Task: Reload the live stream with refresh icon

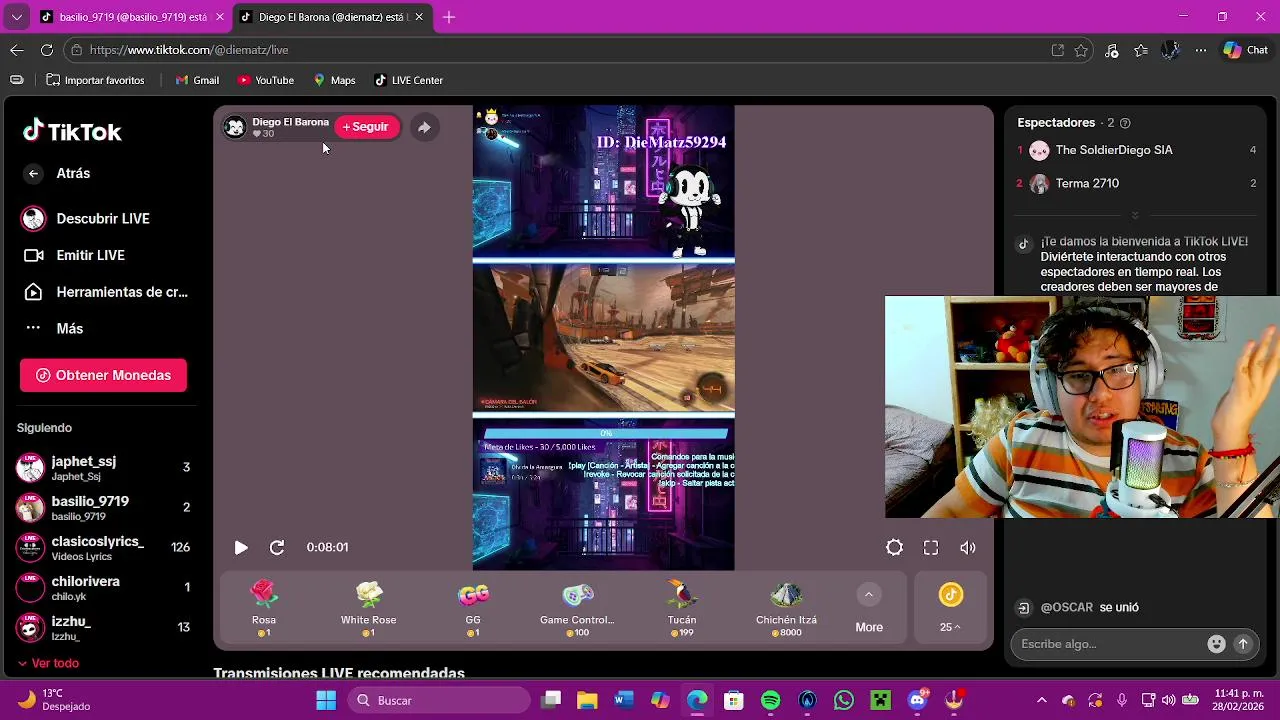Action: pyautogui.click(x=277, y=548)
